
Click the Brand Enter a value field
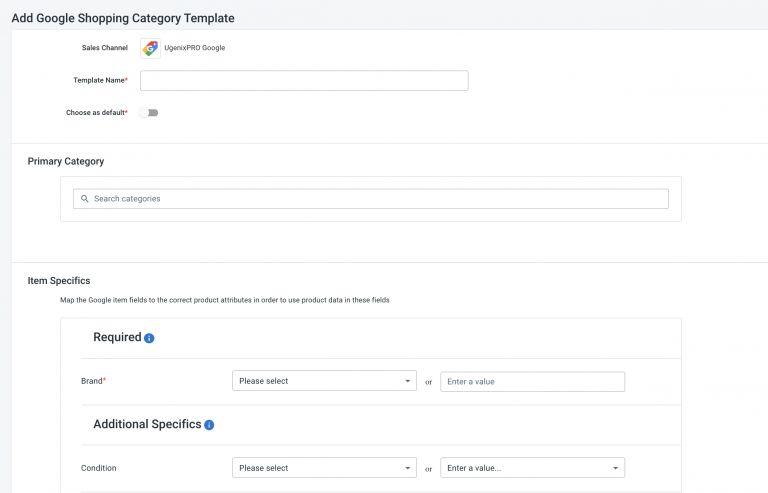point(532,381)
